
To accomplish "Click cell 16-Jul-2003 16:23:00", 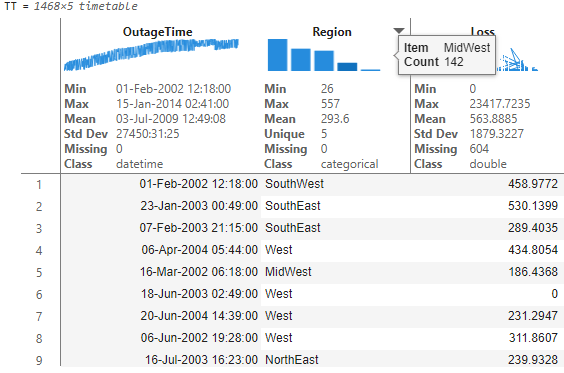I will (201, 360).
